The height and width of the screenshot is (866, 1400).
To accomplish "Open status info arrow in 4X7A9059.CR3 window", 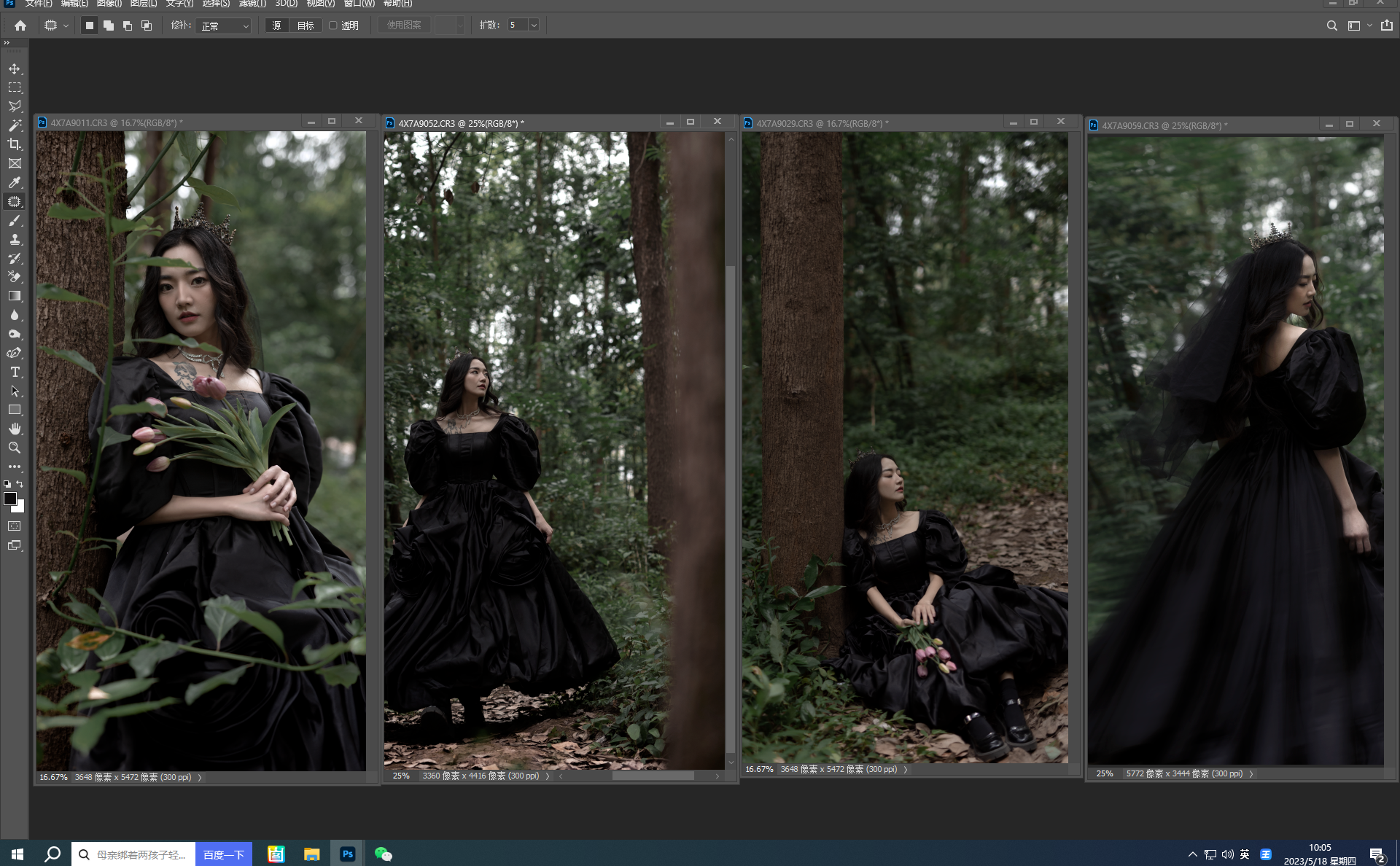I will (x=1251, y=774).
